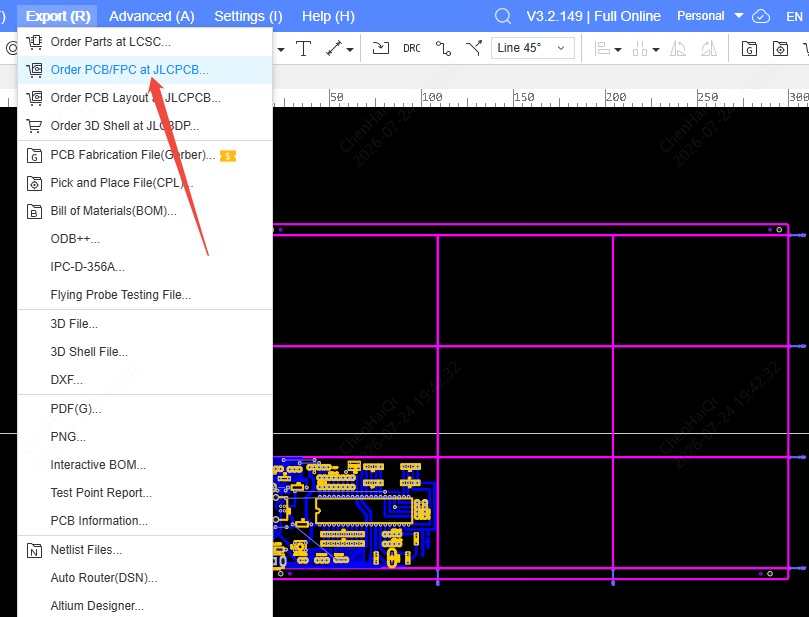Choose Bill of Materials (BOM)
This screenshot has height=617, width=809.
(x=145, y=210)
